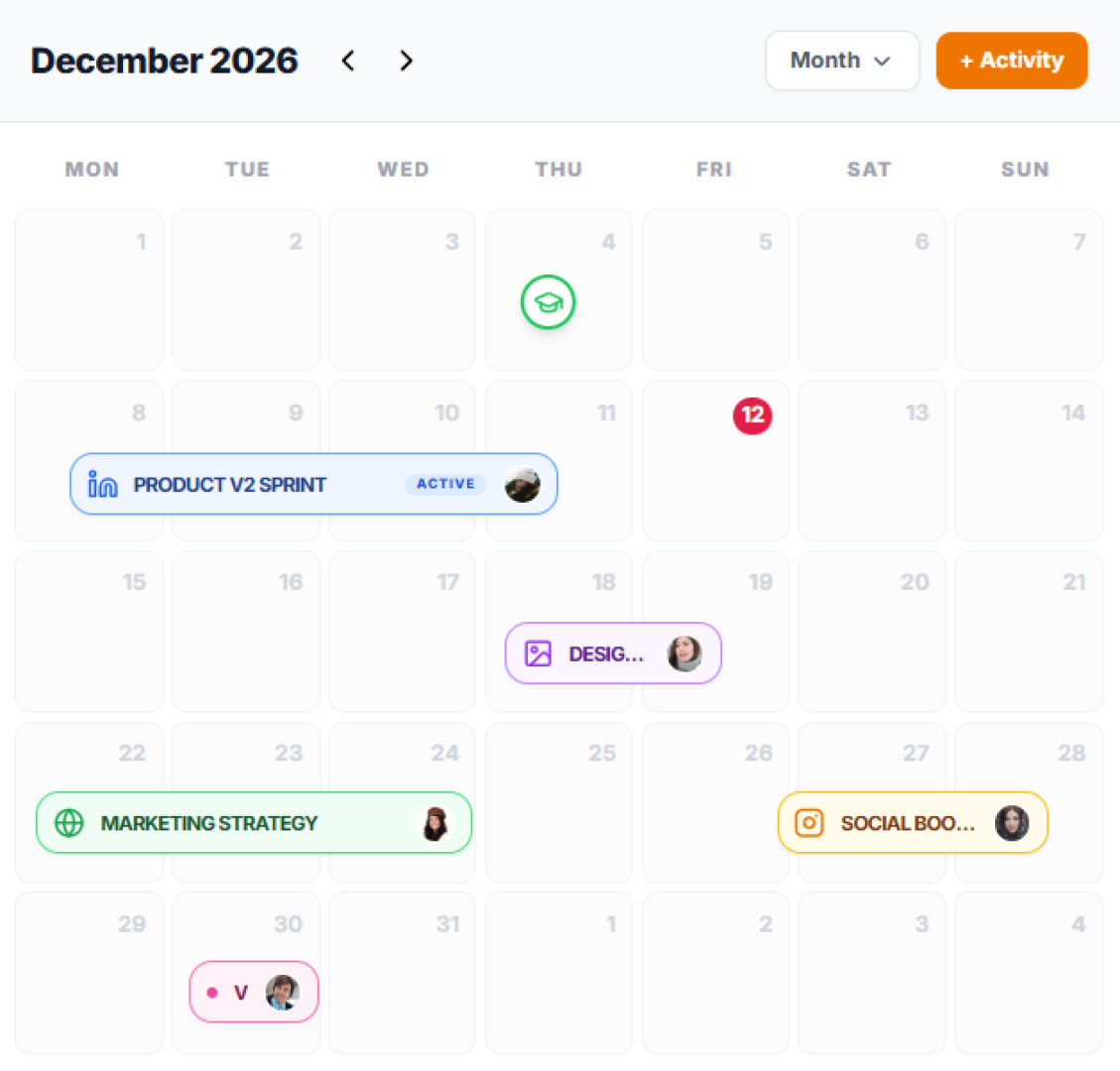The height and width of the screenshot is (1071, 1120).
Task: Click the pink dot on the December 30 event
Action: point(212,992)
